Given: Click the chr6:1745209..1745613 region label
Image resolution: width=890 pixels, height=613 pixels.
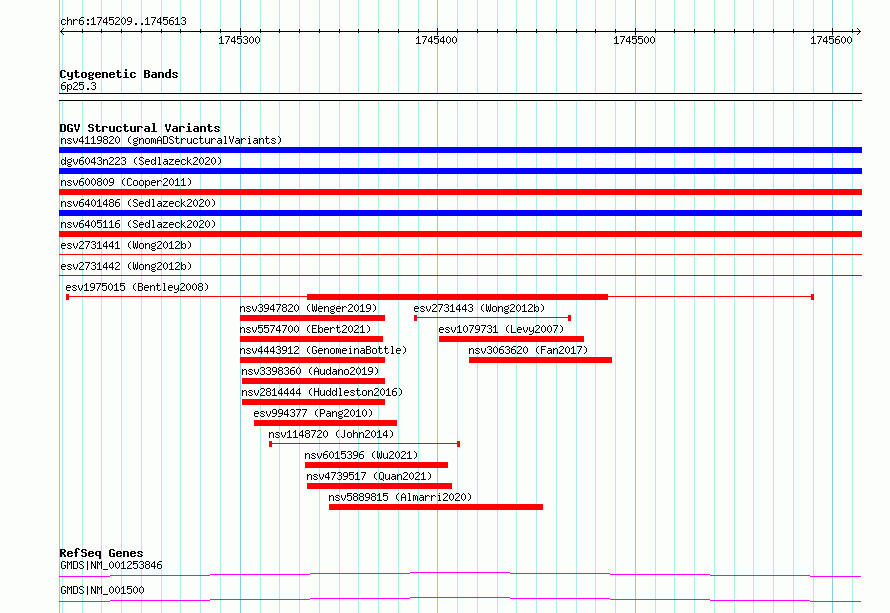Looking at the screenshot, I should pyautogui.click(x=123, y=21).
